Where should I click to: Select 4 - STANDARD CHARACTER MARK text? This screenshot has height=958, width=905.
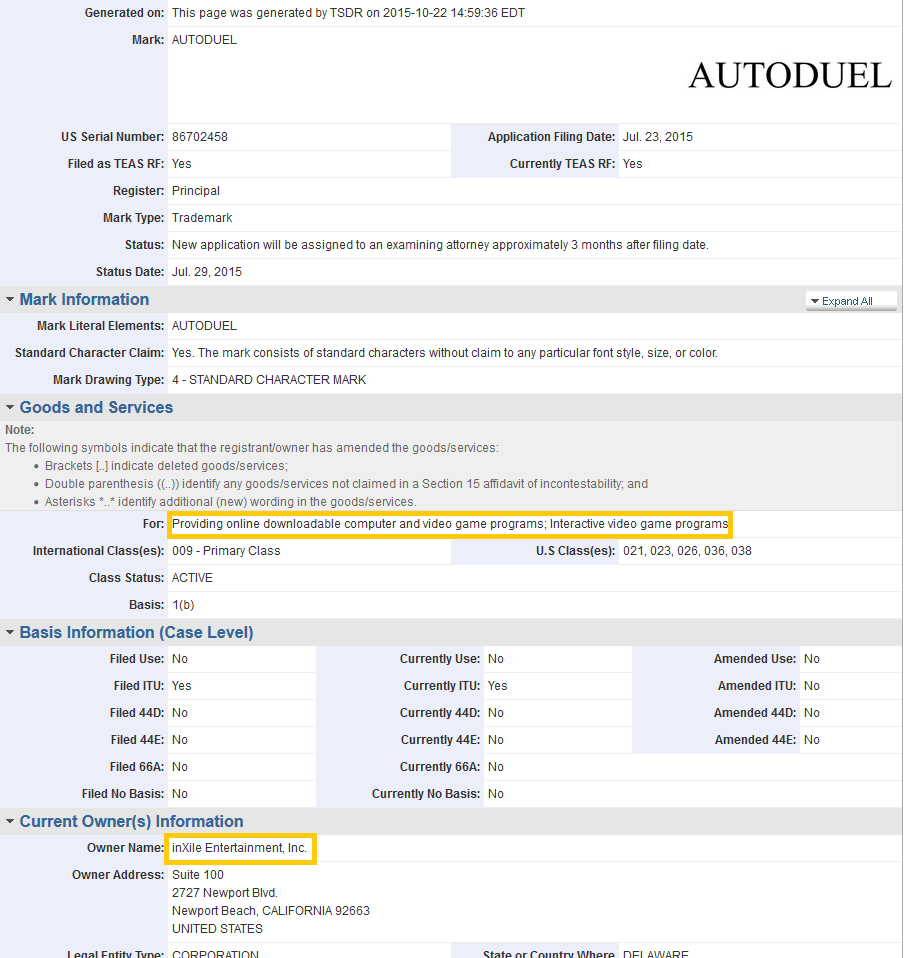pyautogui.click(x=269, y=379)
